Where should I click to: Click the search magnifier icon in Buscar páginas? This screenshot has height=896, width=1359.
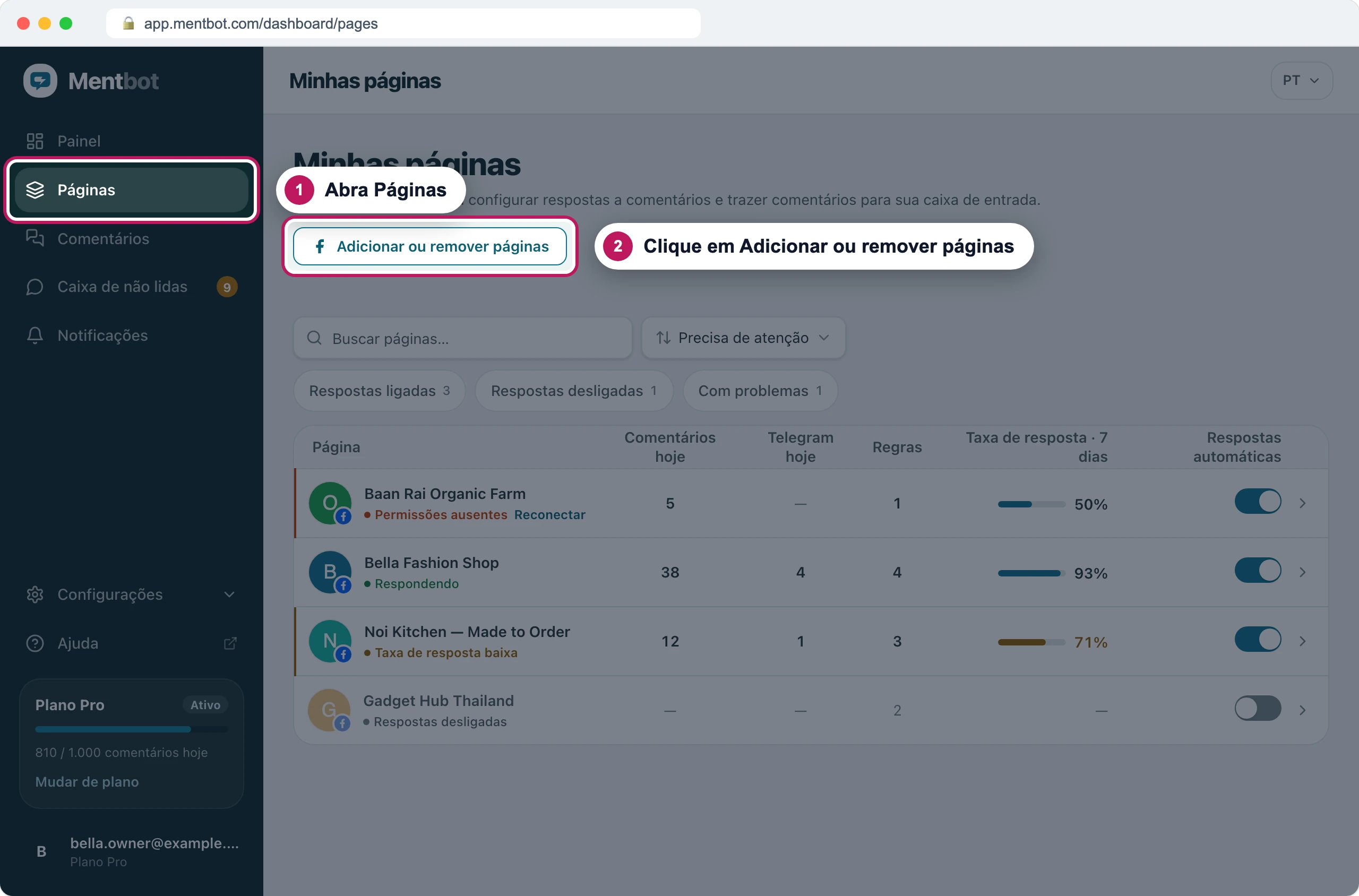click(314, 338)
